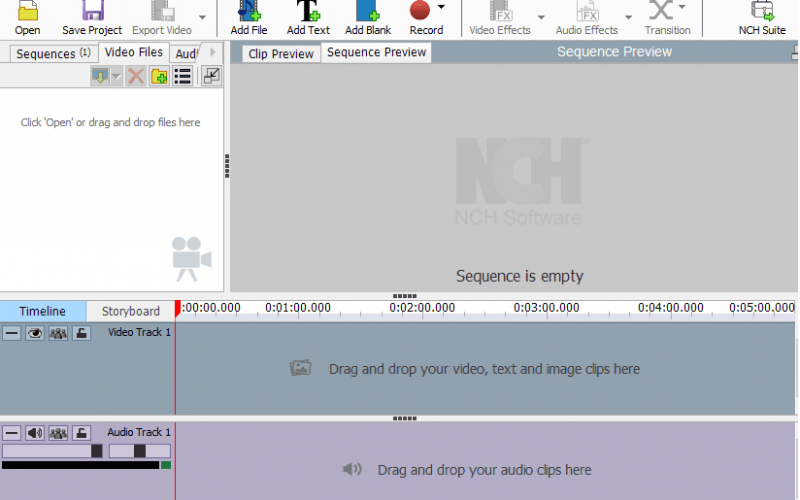800x500 pixels.
Task: Toggle Video Track 1 group link icon
Action: 58,333
